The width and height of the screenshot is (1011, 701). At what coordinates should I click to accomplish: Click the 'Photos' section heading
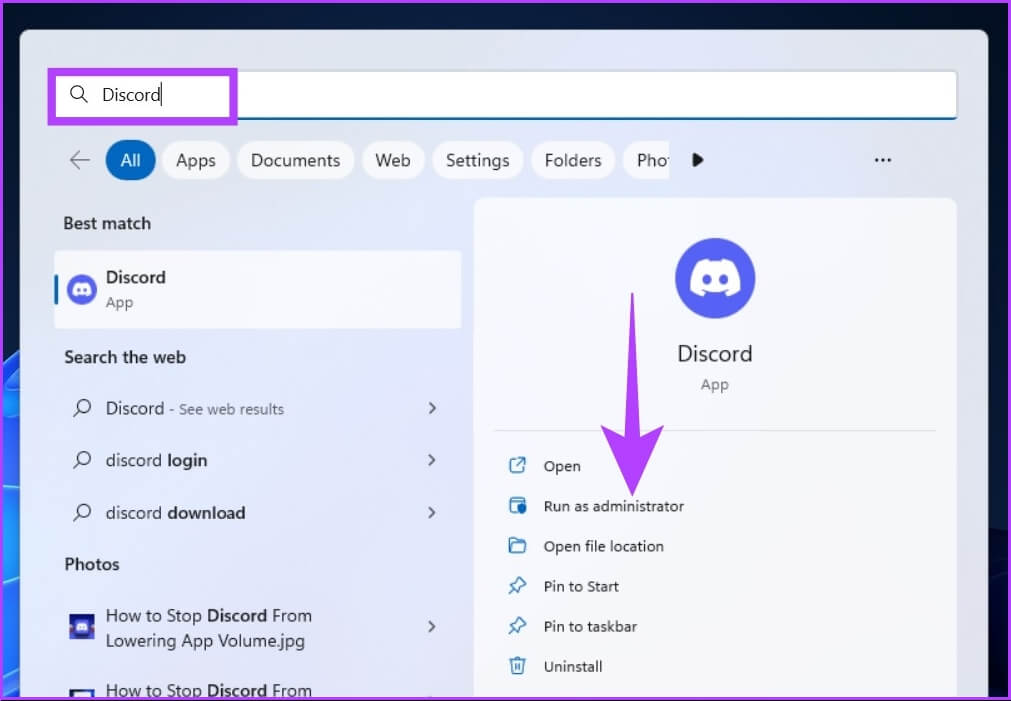92,564
